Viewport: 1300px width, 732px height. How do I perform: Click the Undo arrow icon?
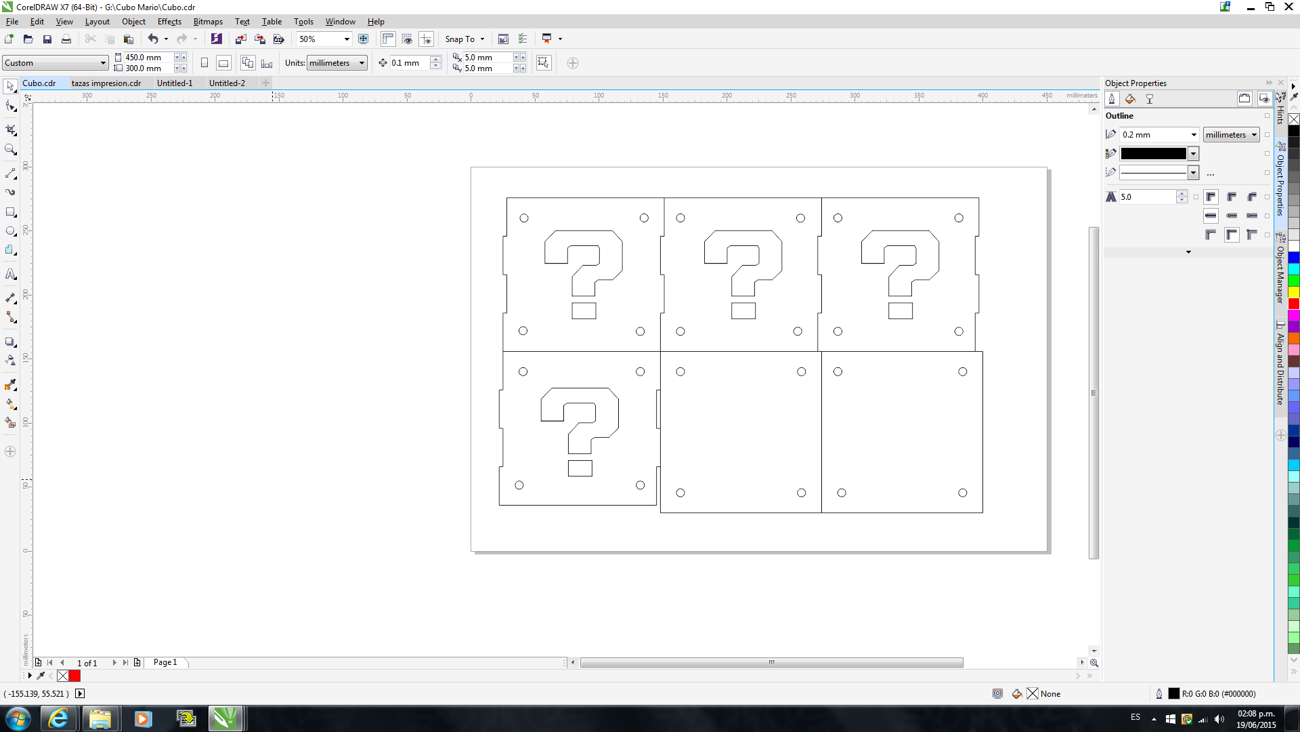tap(153, 39)
